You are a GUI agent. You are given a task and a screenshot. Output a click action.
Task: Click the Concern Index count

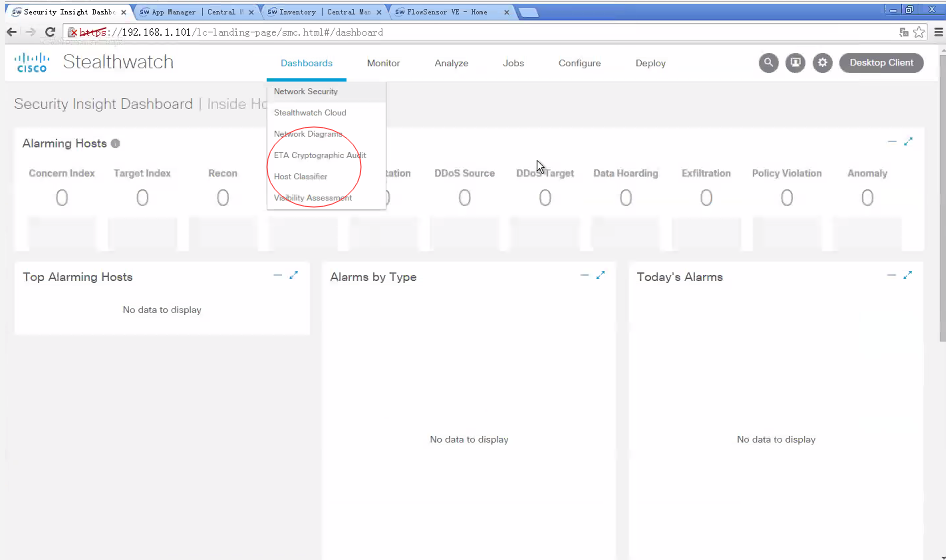62,198
